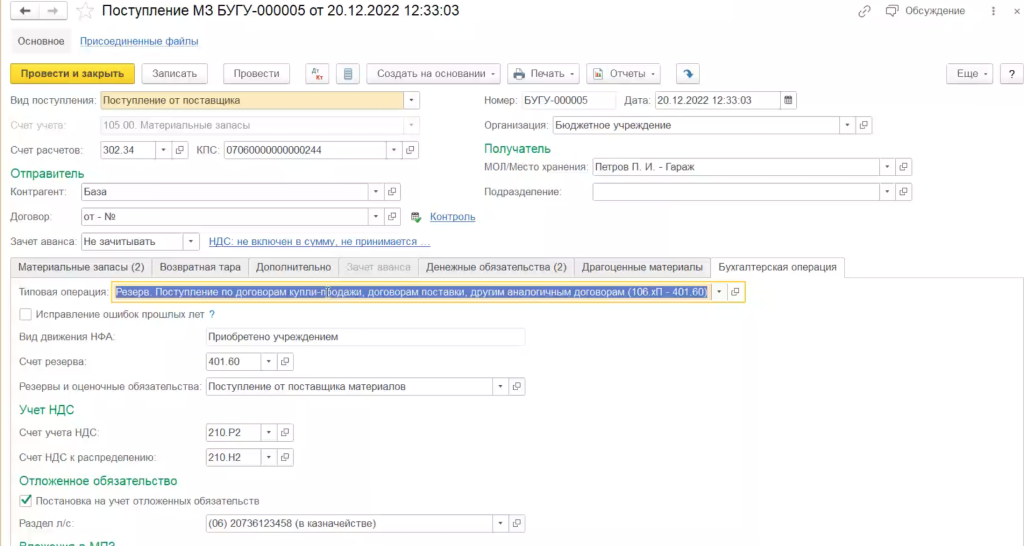1024x546 pixels.
Task: Click the blue arrow toolbar icon
Action: tap(687, 74)
